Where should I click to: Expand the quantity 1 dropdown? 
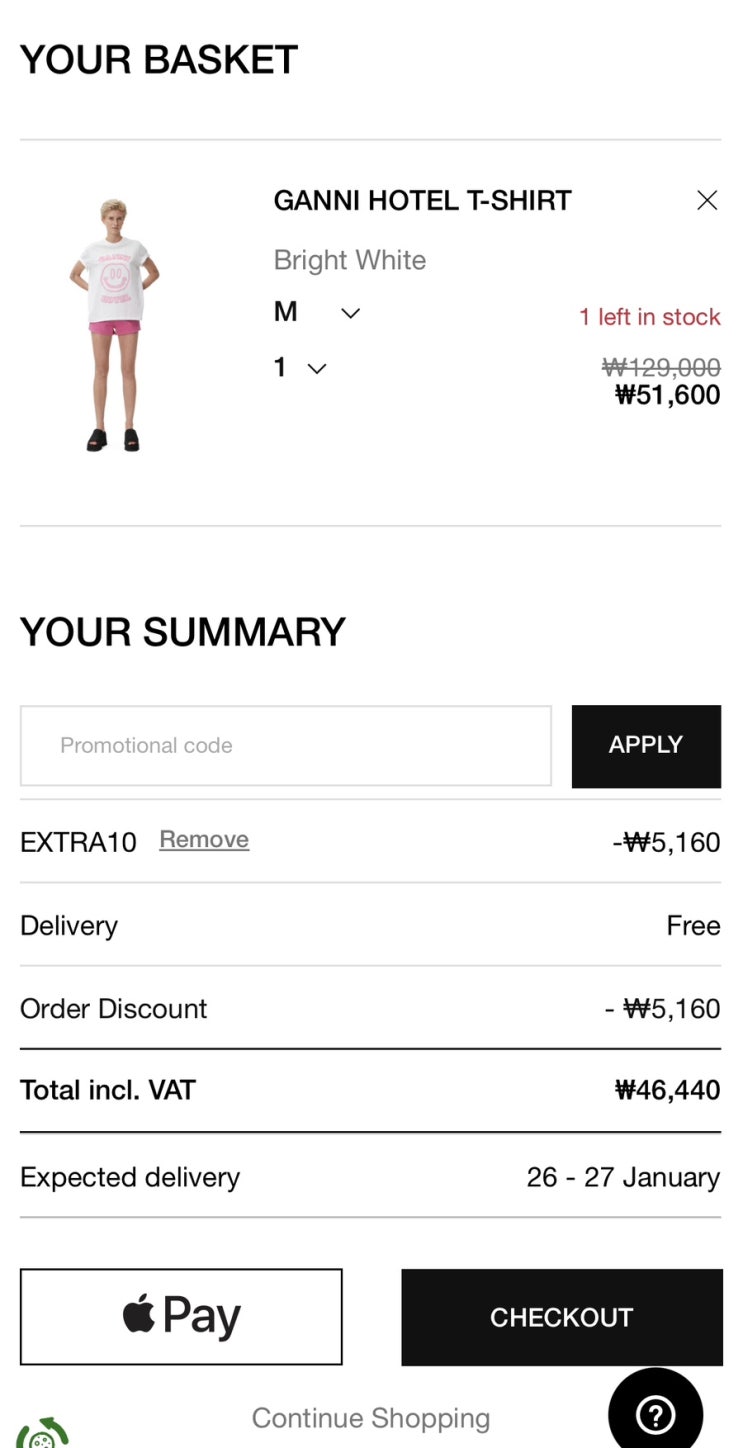click(x=301, y=368)
